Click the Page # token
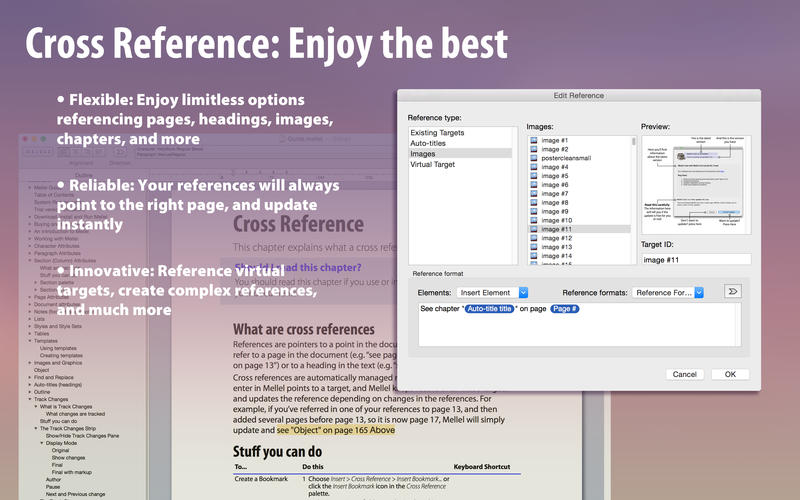Image resolution: width=800 pixels, height=500 pixels. tap(565, 309)
